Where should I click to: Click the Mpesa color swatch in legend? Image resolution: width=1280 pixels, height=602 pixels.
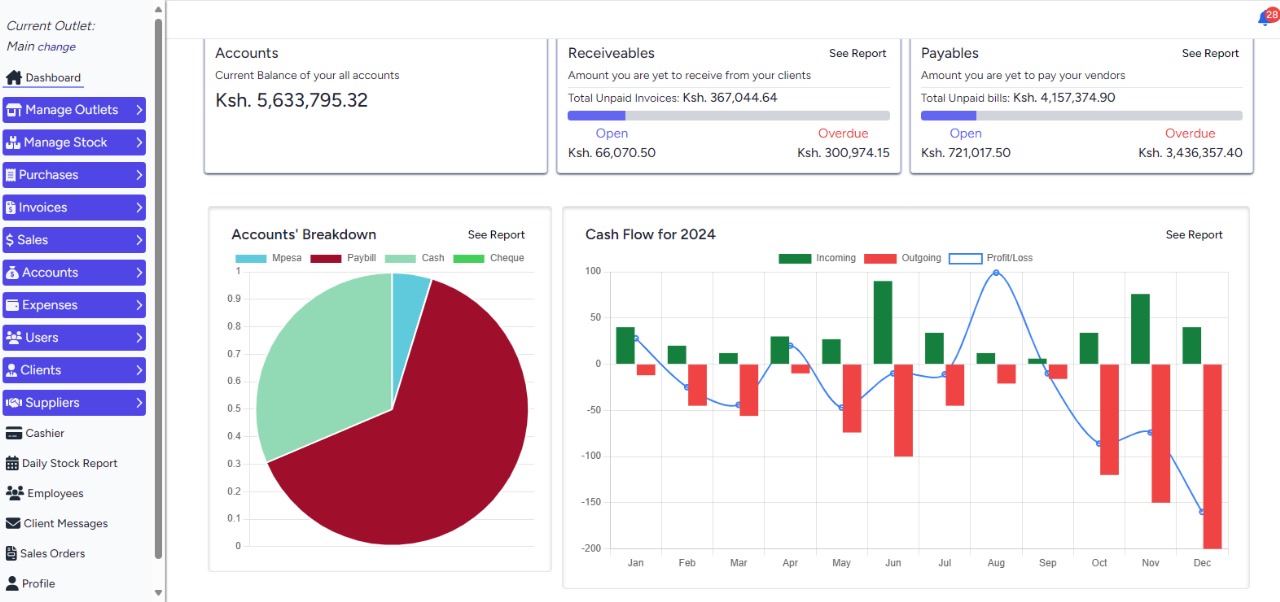point(250,258)
